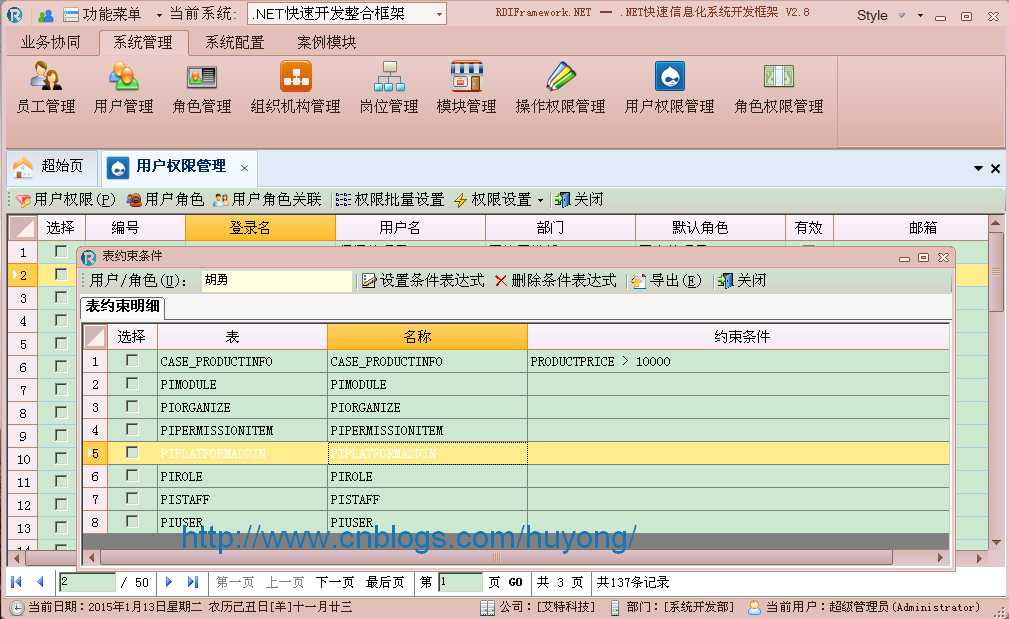Click 用户权限(P) toolbar button

pyautogui.click(x=66, y=200)
